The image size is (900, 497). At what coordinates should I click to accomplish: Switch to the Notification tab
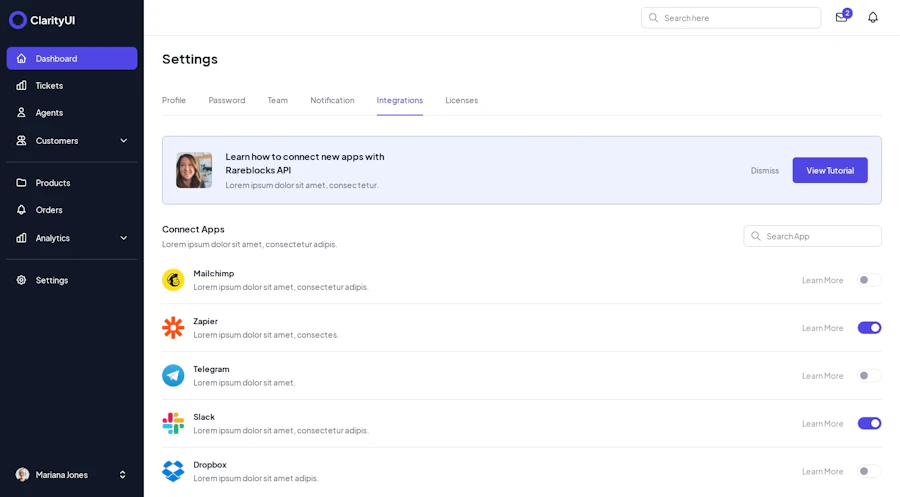point(332,100)
